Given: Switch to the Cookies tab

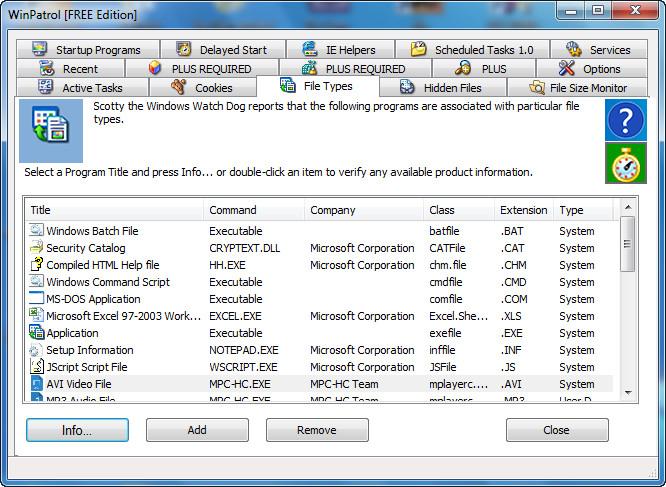Looking at the screenshot, I should pyautogui.click(x=203, y=87).
